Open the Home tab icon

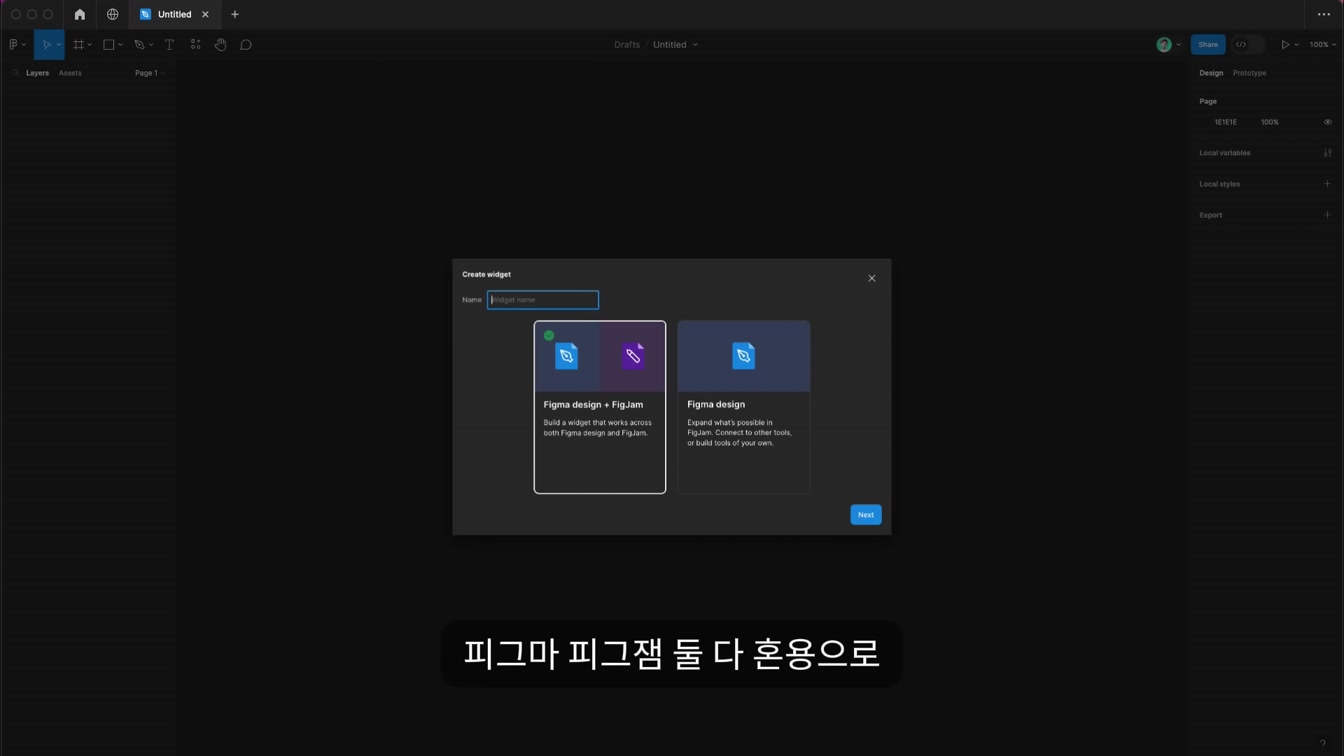[80, 14]
